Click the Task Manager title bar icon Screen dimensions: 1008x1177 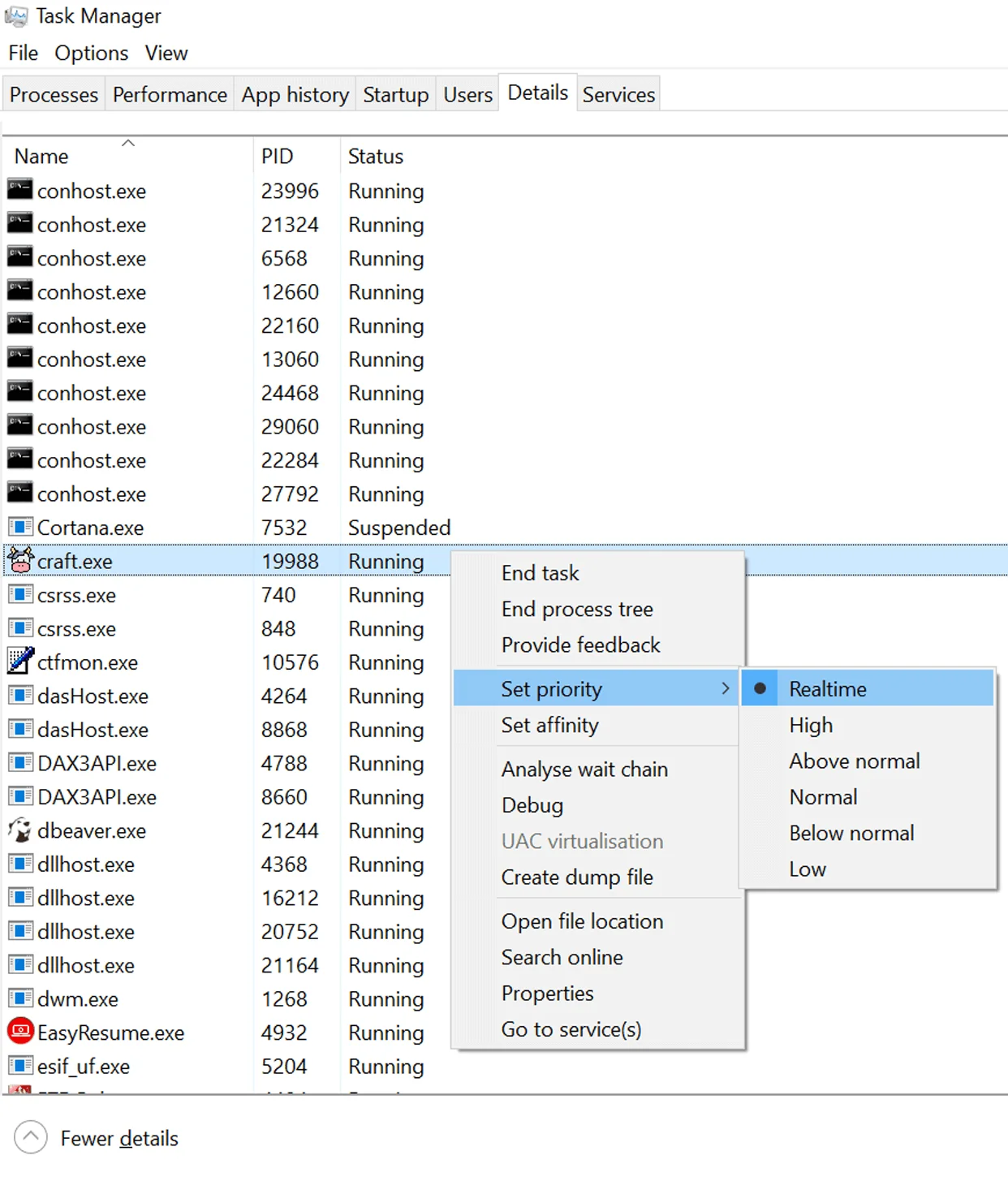coord(16,16)
